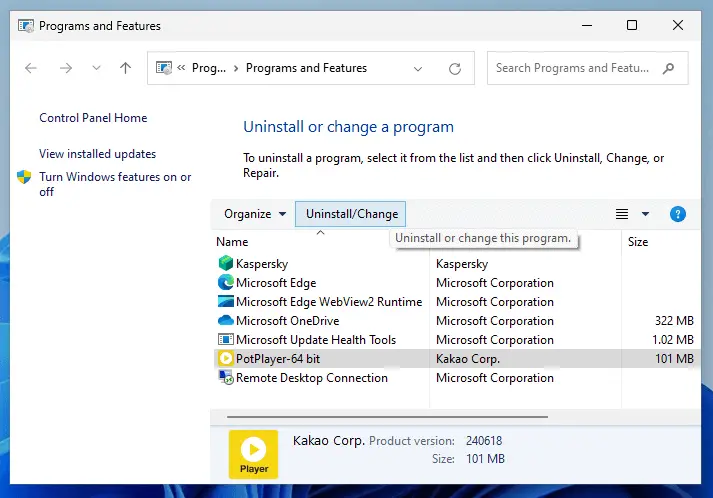Click the window title bar program icon
The width and height of the screenshot is (713, 498).
point(26,26)
